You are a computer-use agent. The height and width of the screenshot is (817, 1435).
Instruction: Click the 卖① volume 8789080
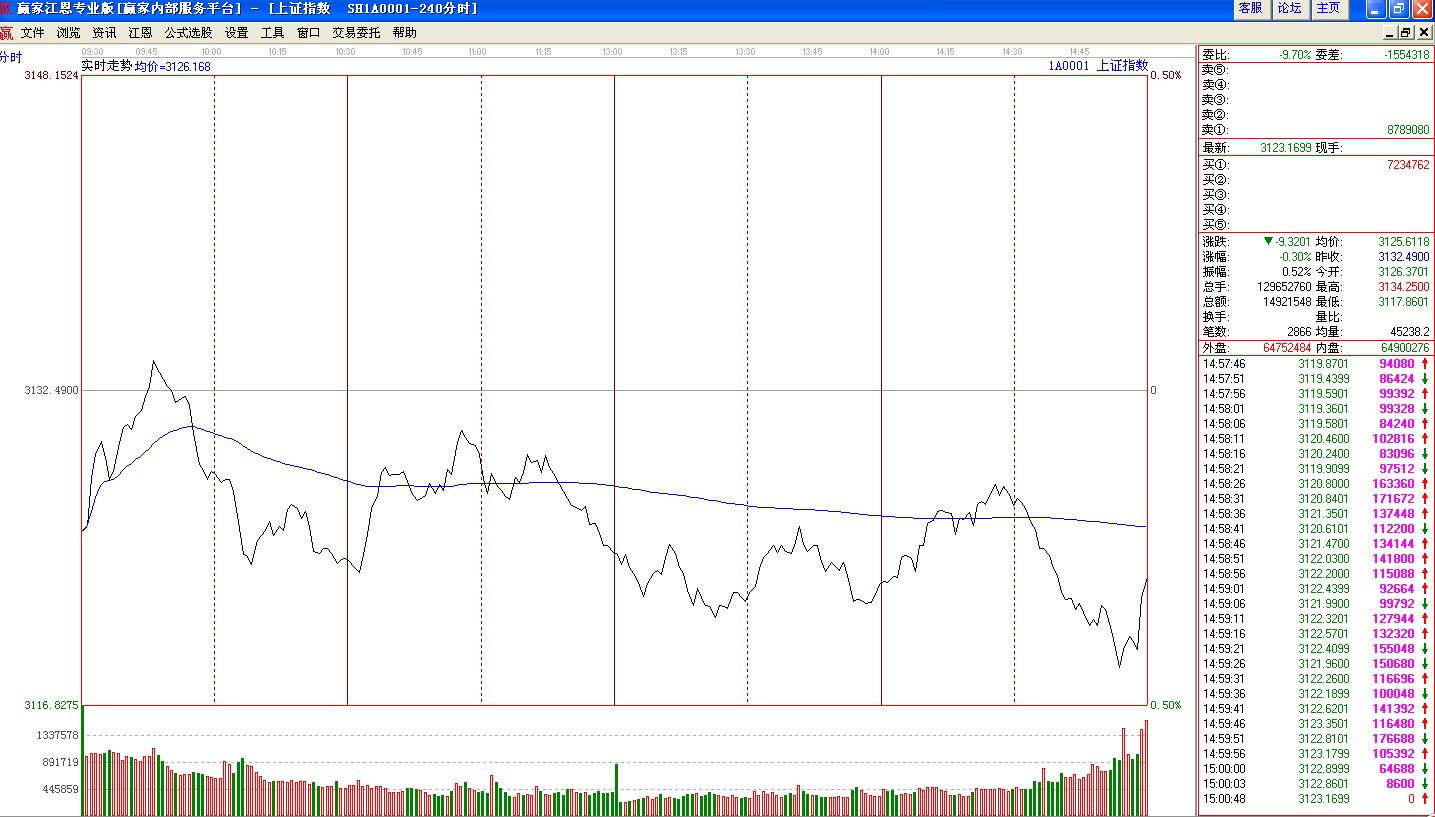coord(1408,130)
